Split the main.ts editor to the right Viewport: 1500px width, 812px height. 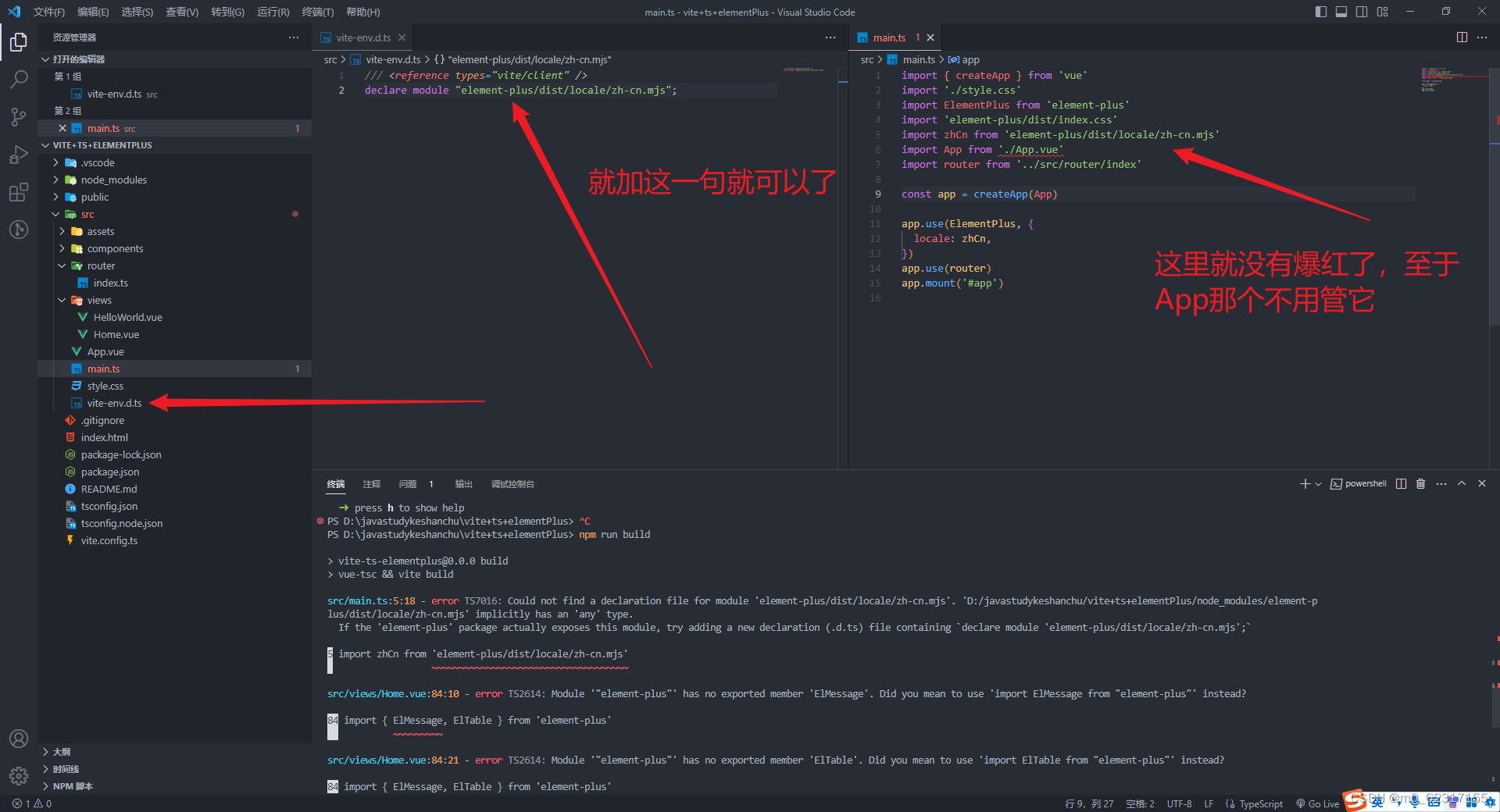coord(1462,37)
